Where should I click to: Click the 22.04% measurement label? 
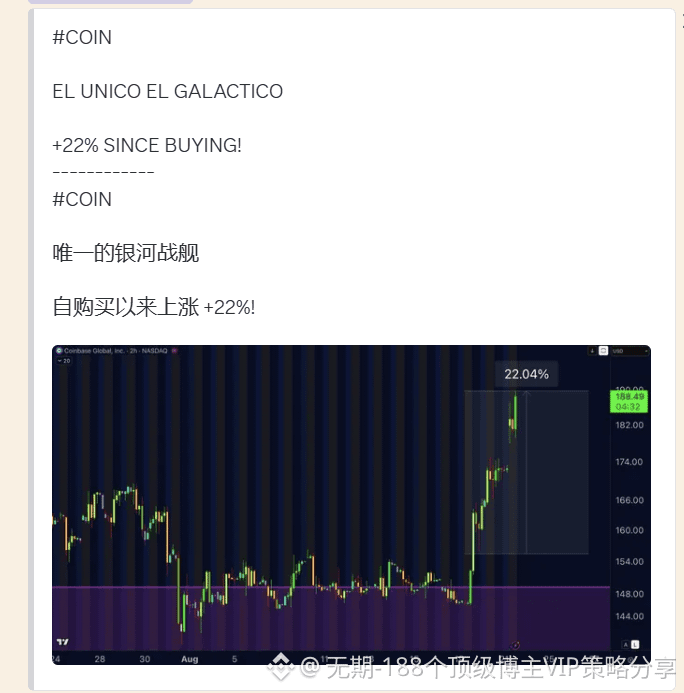click(x=527, y=374)
